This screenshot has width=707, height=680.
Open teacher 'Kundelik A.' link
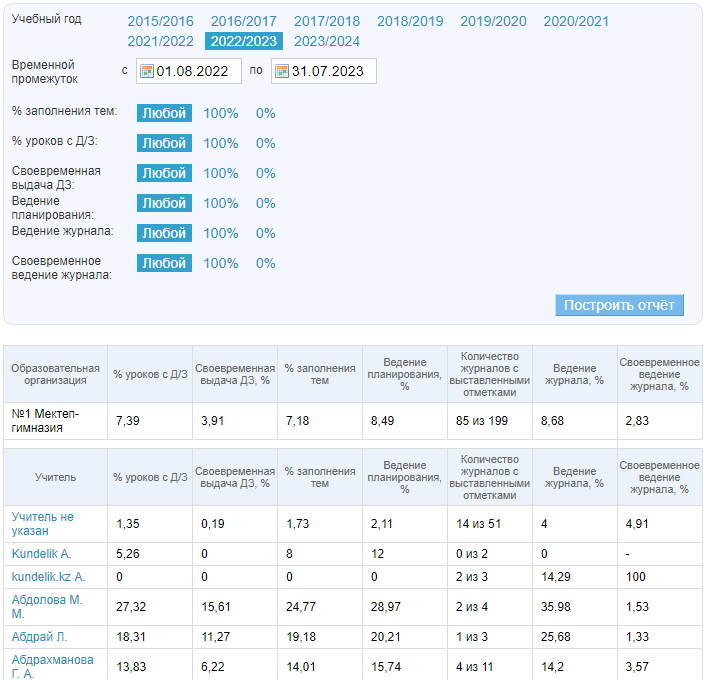[x=41, y=553]
